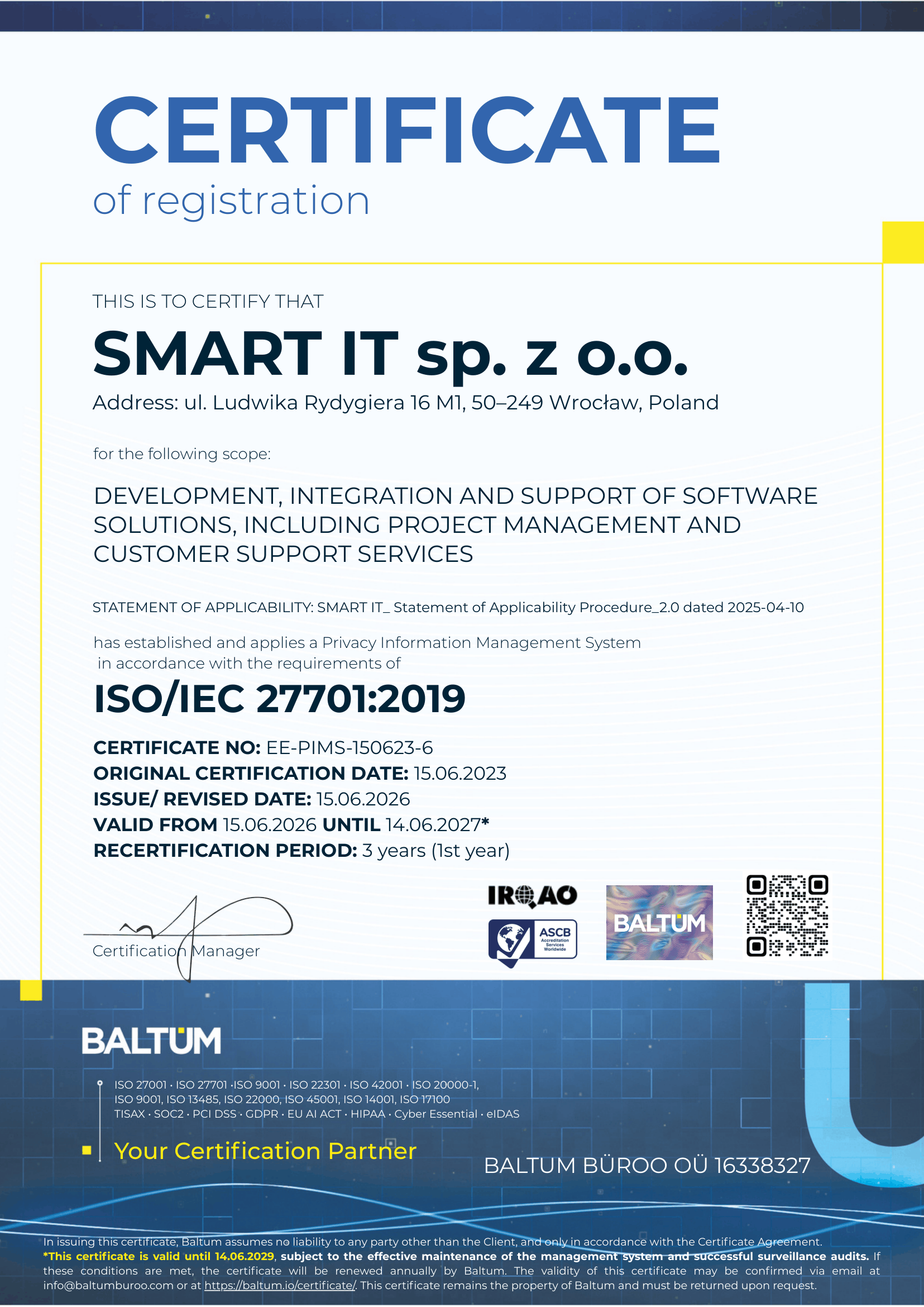
Task: Click the large CERTIFICATE heading
Action: coord(408,130)
